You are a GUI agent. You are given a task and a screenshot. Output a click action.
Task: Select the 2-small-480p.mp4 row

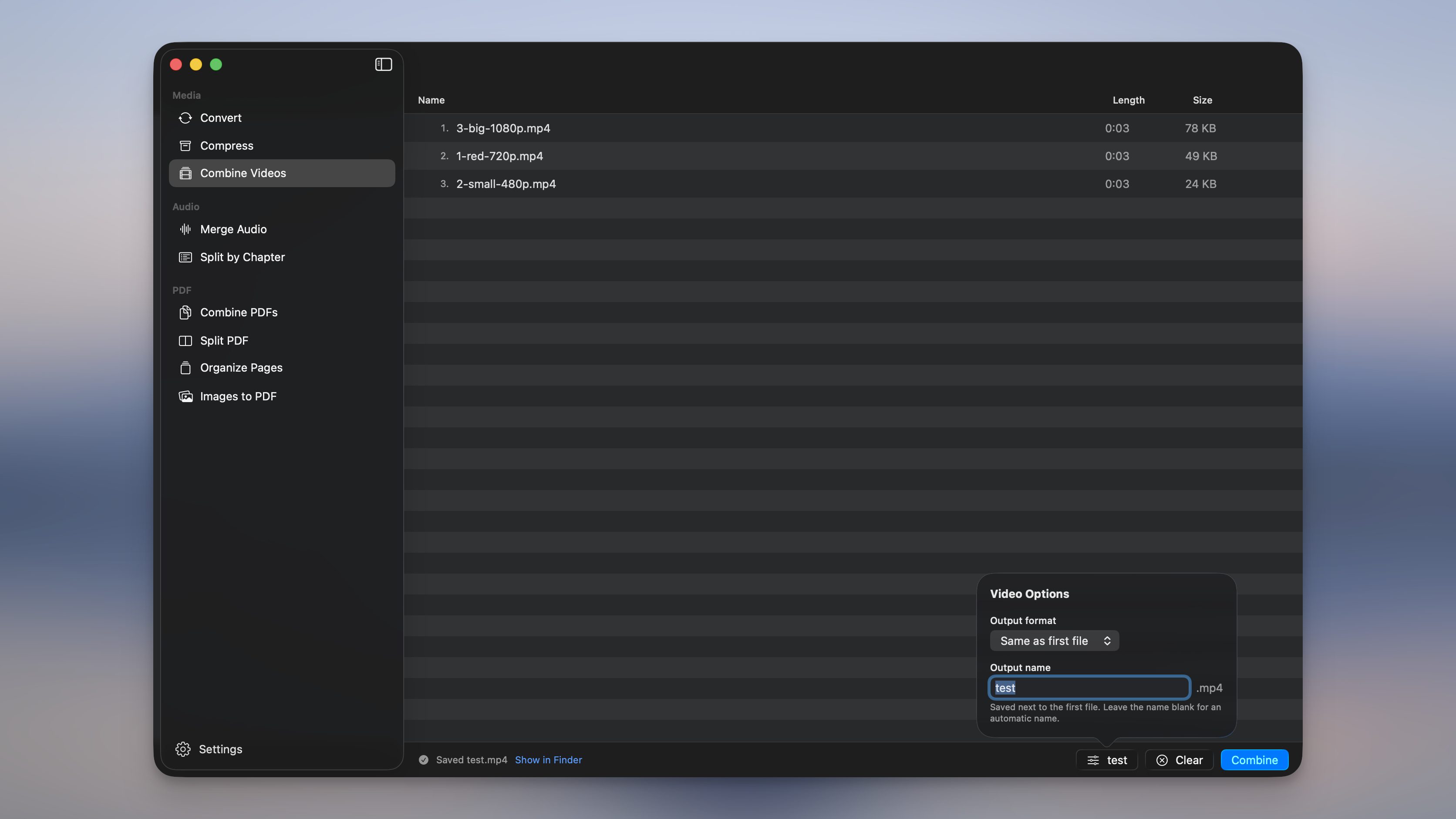point(853,184)
